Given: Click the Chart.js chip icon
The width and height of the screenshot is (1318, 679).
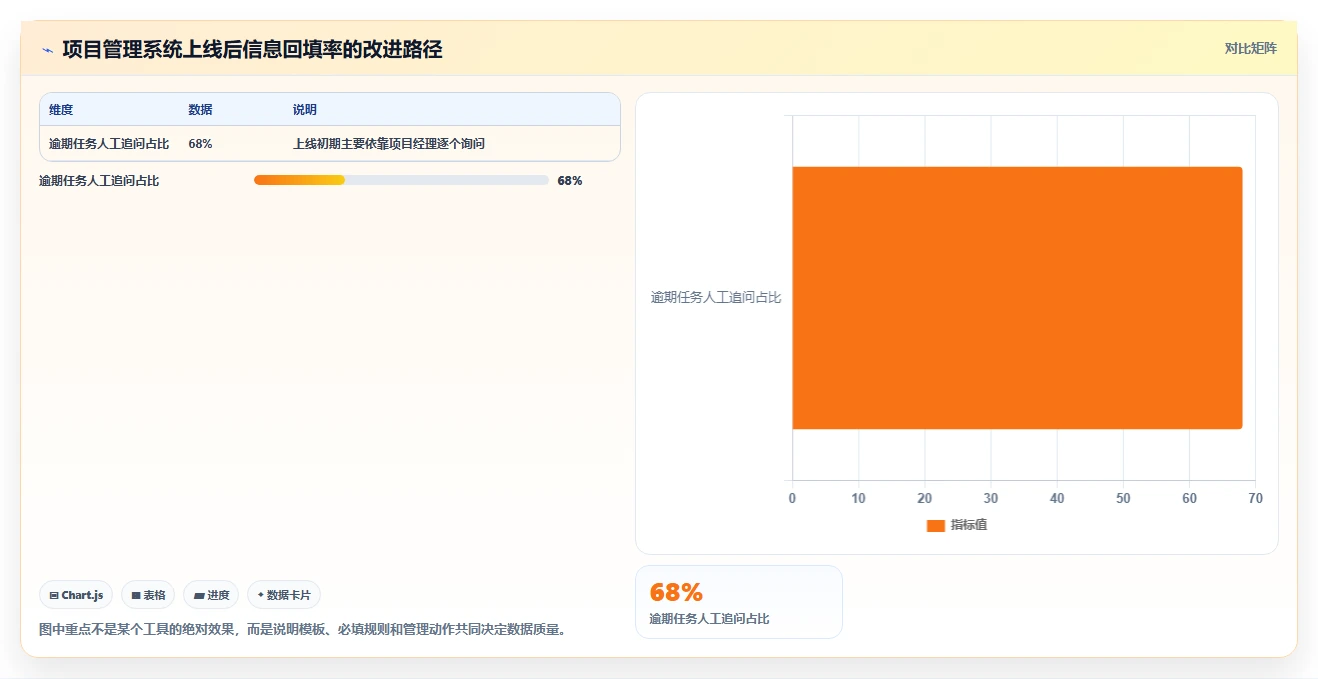Looking at the screenshot, I should pos(54,595).
